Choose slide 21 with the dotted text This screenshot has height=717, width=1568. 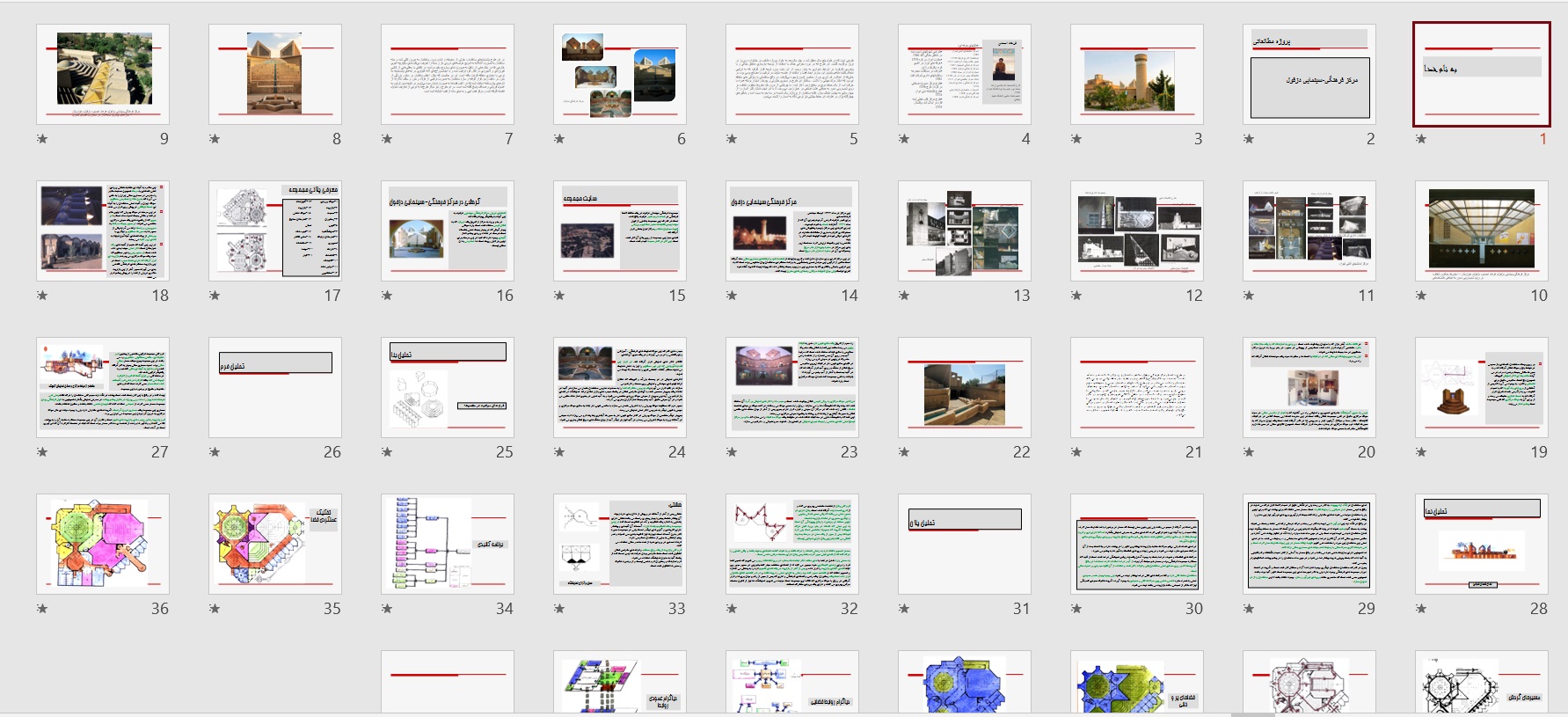tap(1136, 387)
